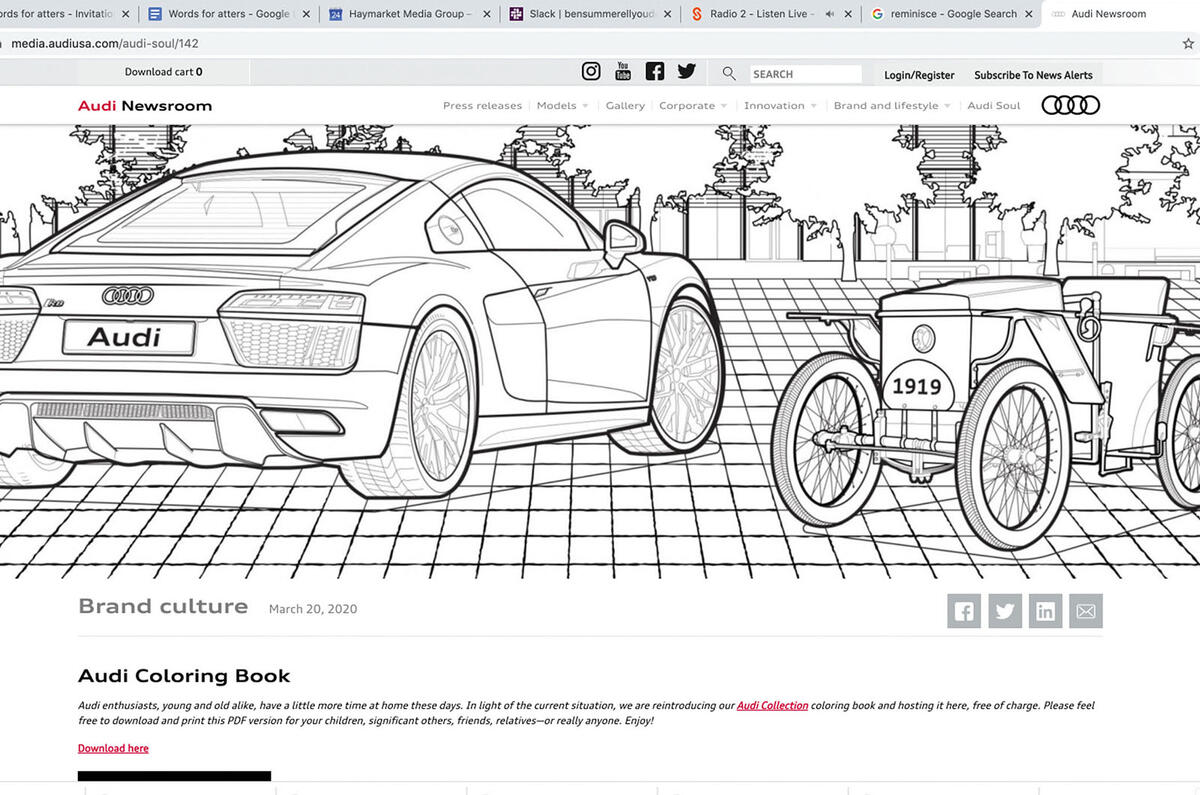Viewport: 1200px width, 795px height.
Task: Click the Twitter bird icon in header
Action: coord(686,72)
